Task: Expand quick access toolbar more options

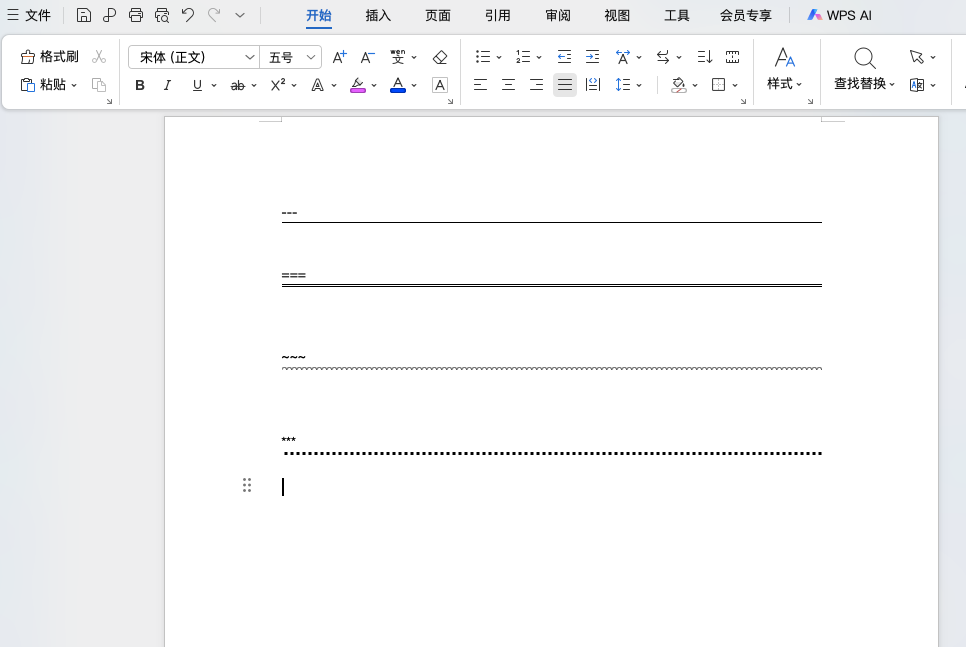Action: pos(240,15)
